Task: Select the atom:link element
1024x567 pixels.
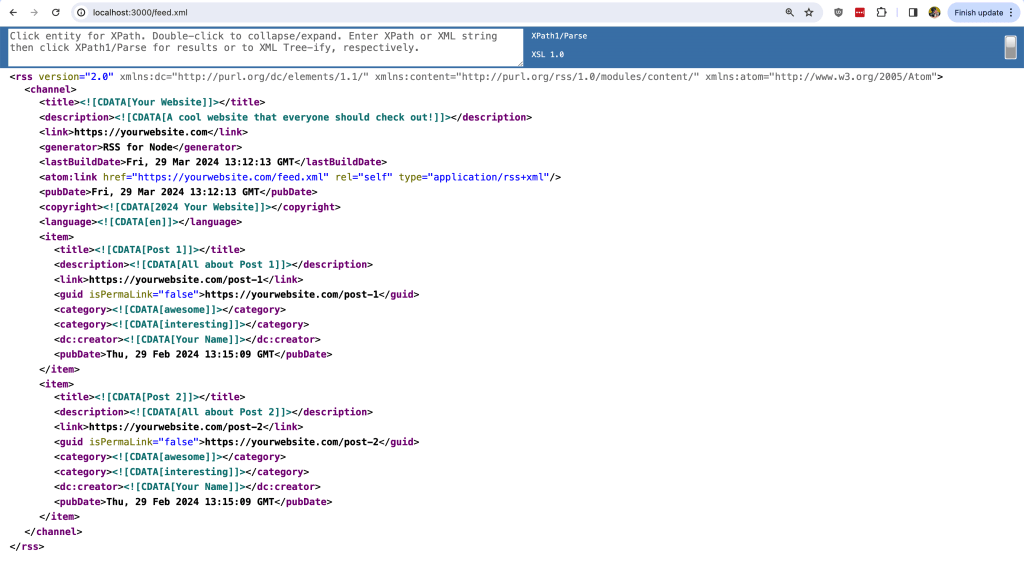Action: pos(300,177)
